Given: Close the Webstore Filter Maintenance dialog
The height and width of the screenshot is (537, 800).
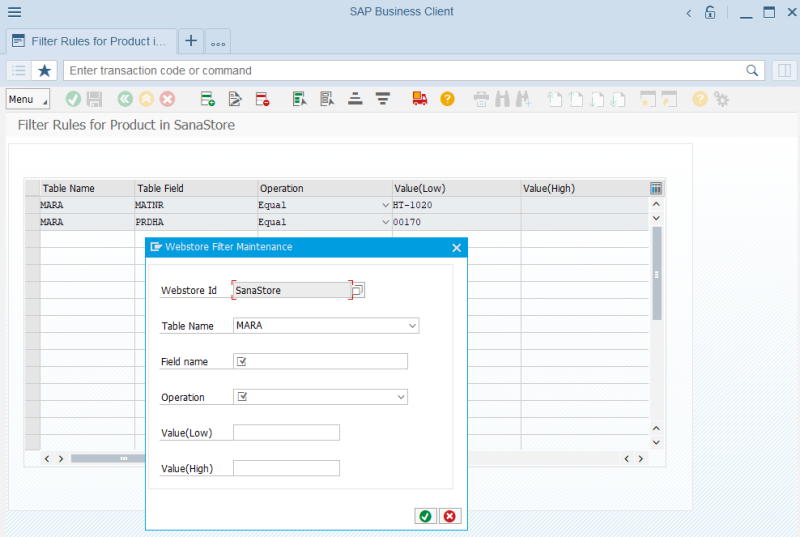Looking at the screenshot, I should pos(456,247).
